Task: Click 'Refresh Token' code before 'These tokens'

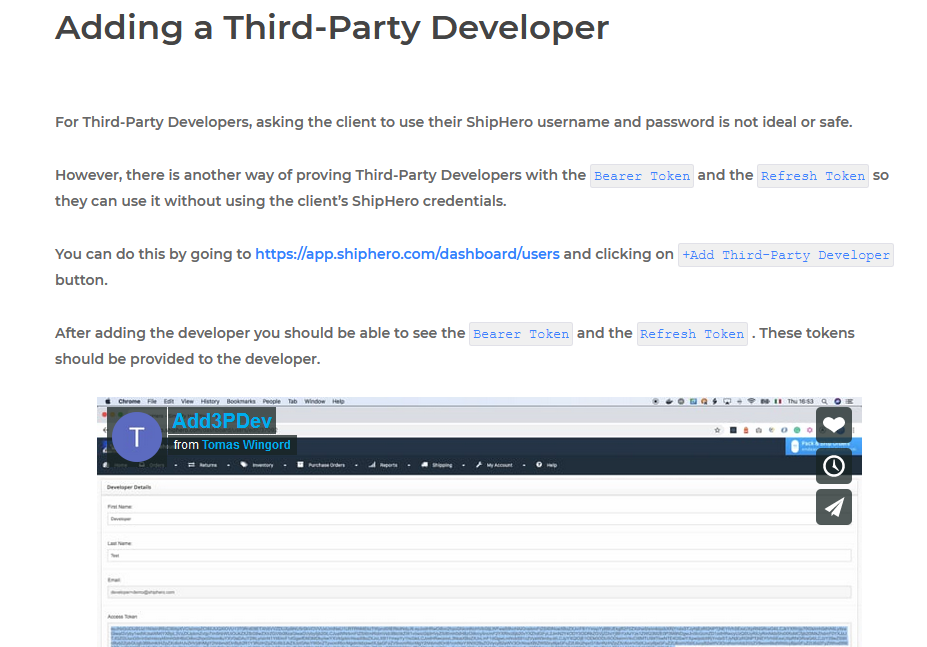Action: (692, 334)
